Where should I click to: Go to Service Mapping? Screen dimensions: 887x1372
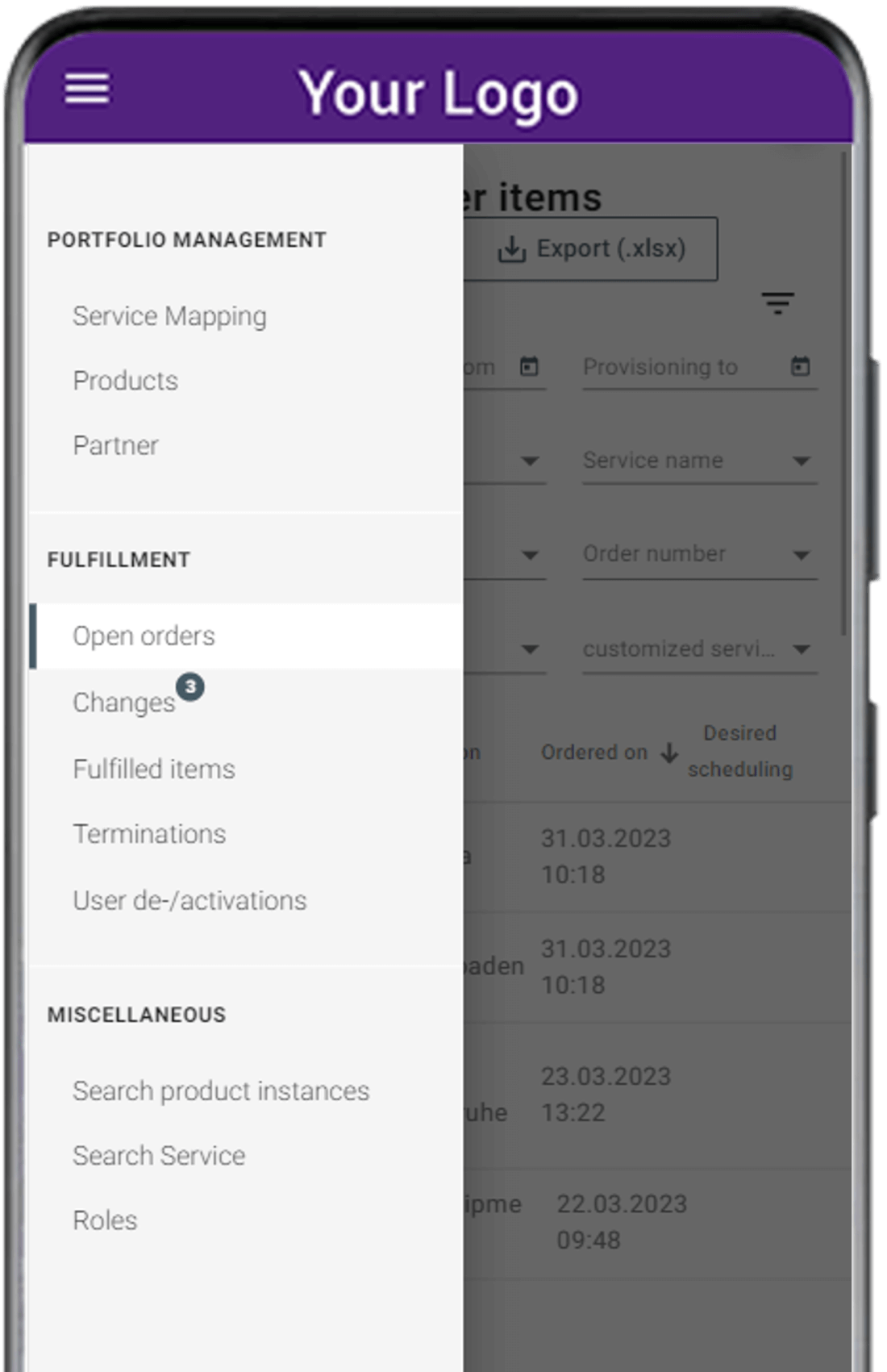pyautogui.click(x=169, y=316)
